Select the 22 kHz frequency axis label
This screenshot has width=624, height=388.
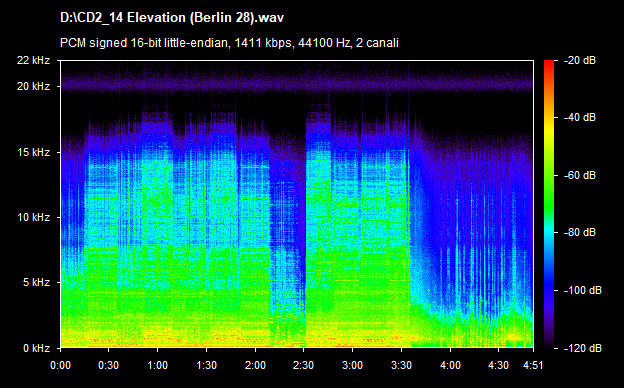point(33,60)
